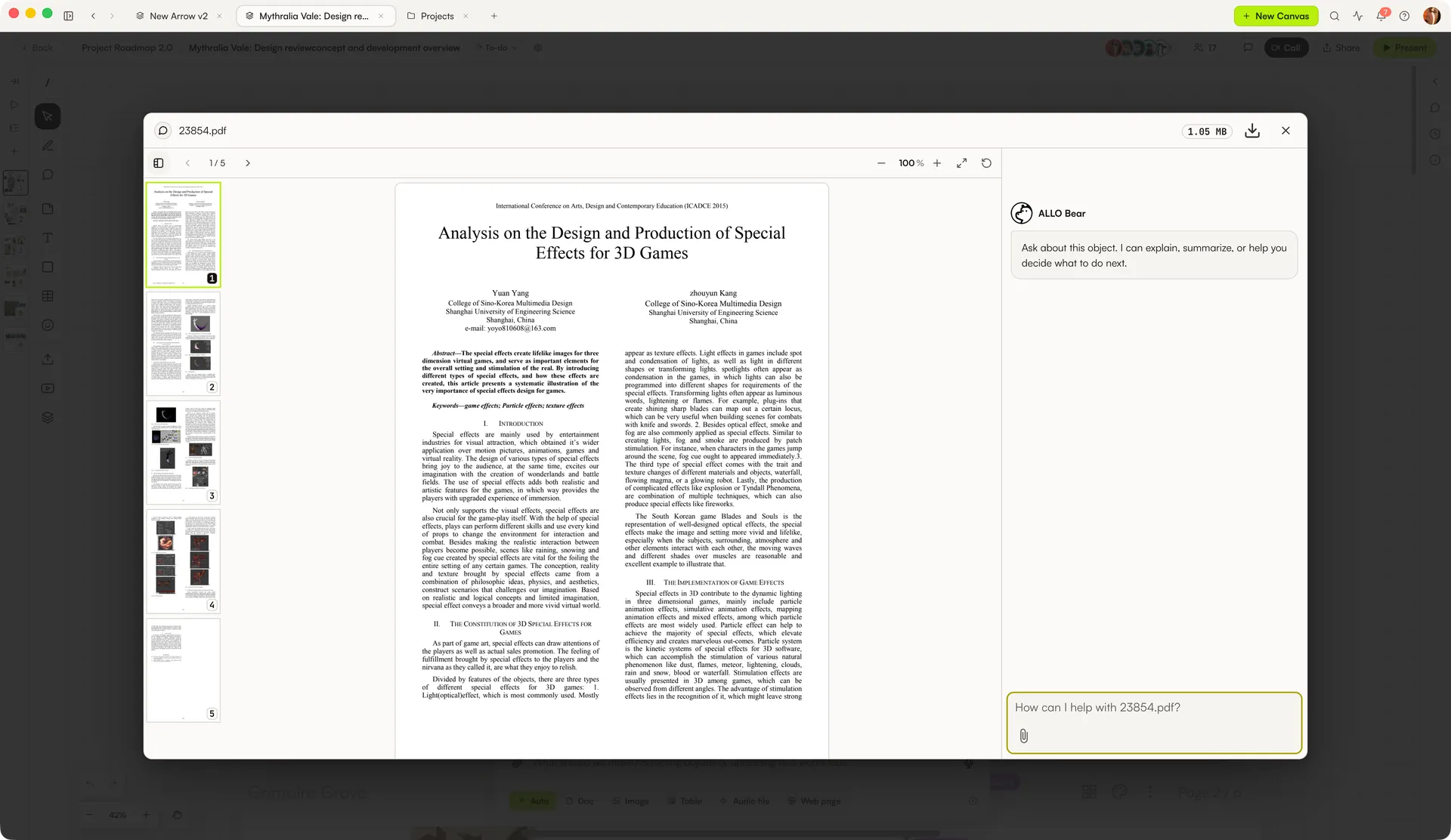Select the video embed tool
The image size is (1451, 840).
point(48,388)
